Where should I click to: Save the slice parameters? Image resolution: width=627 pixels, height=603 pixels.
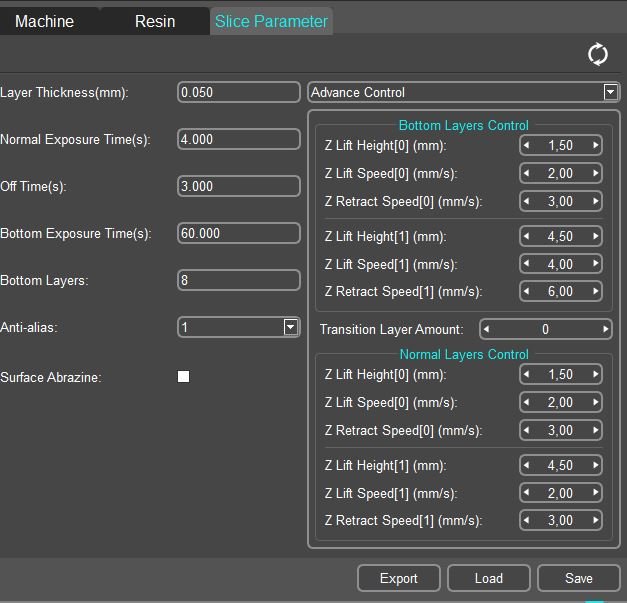tap(578, 578)
